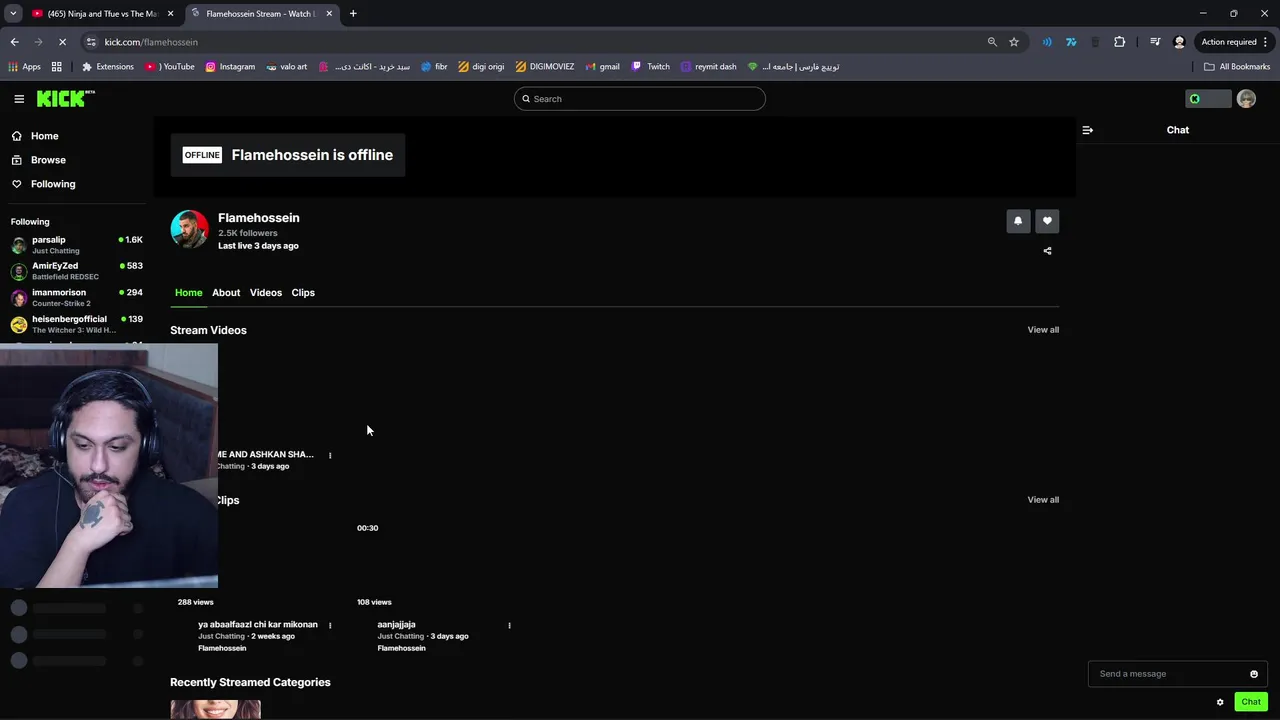Click the Action required menu button
The image size is (1280, 720).
[x=1235, y=42]
